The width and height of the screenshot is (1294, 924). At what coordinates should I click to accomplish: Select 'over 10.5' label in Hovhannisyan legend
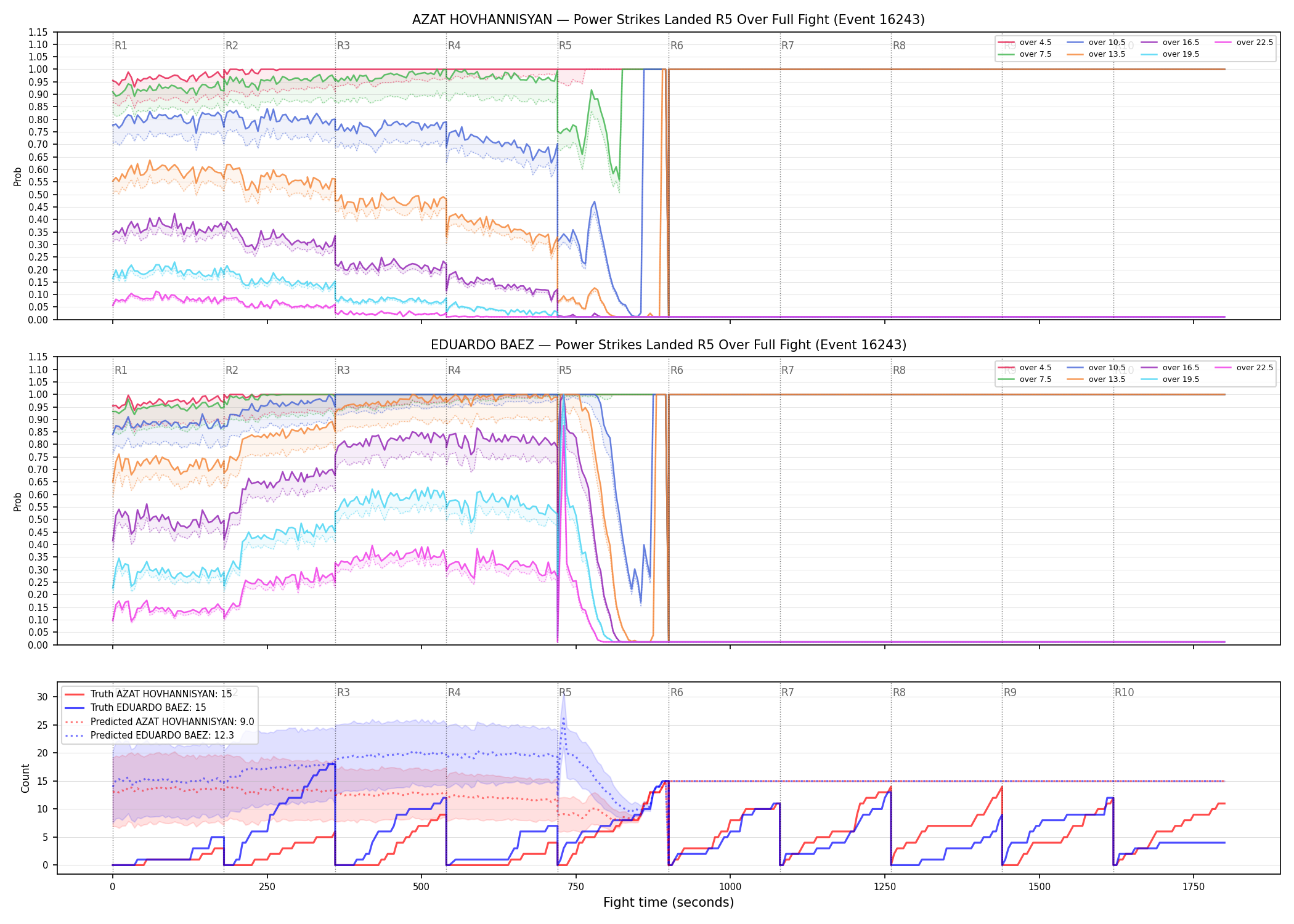coord(1107,43)
